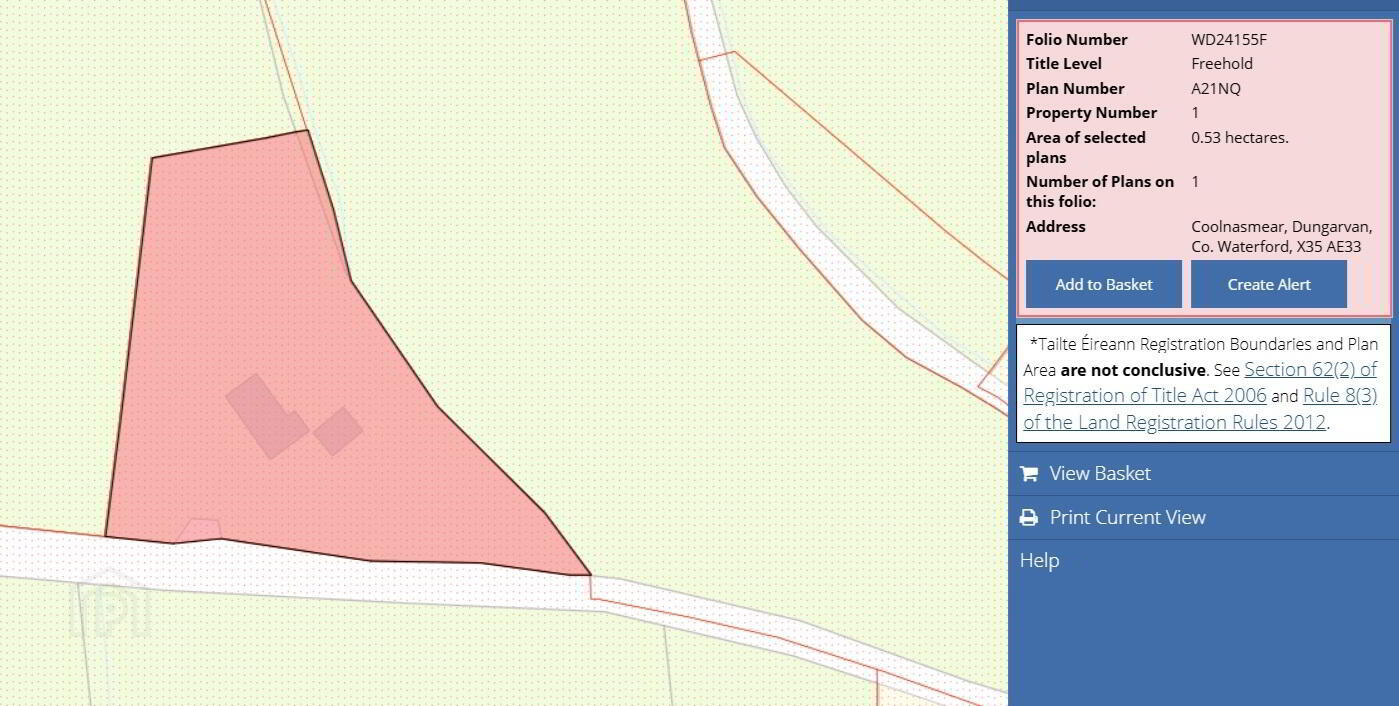Click the Number of Plans on this folio label
The width and height of the screenshot is (1399, 706).
pos(1100,191)
